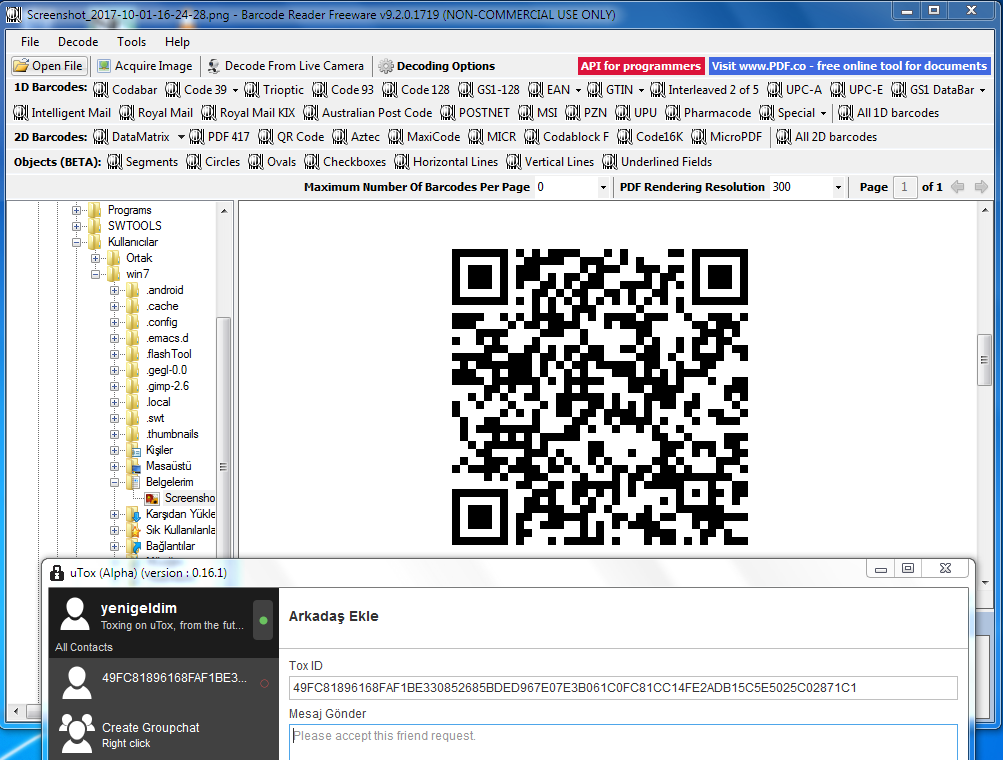The image size is (1003, 760).
Task: Open the DataMatrix dropdown arrow
Action: tap(181, 137)
